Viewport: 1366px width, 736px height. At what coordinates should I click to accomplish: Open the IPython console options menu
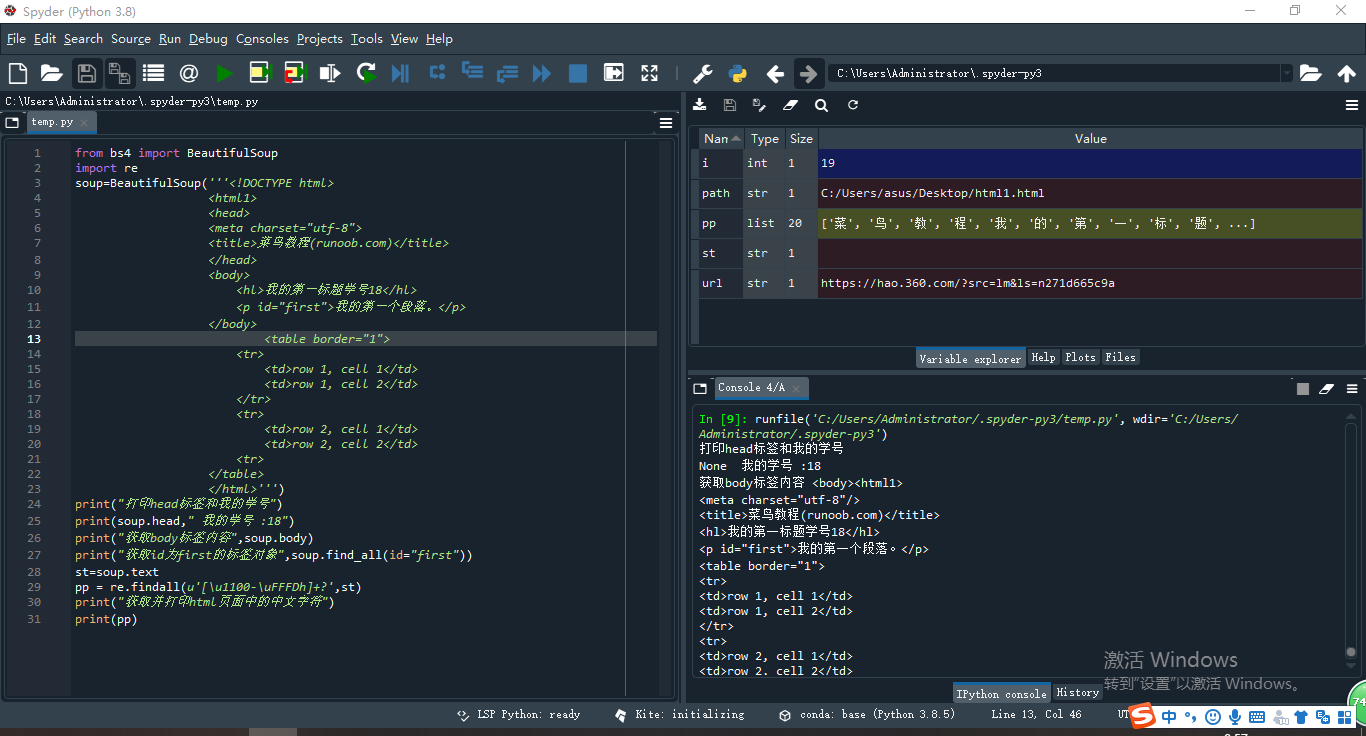[x=1352, y=388]
